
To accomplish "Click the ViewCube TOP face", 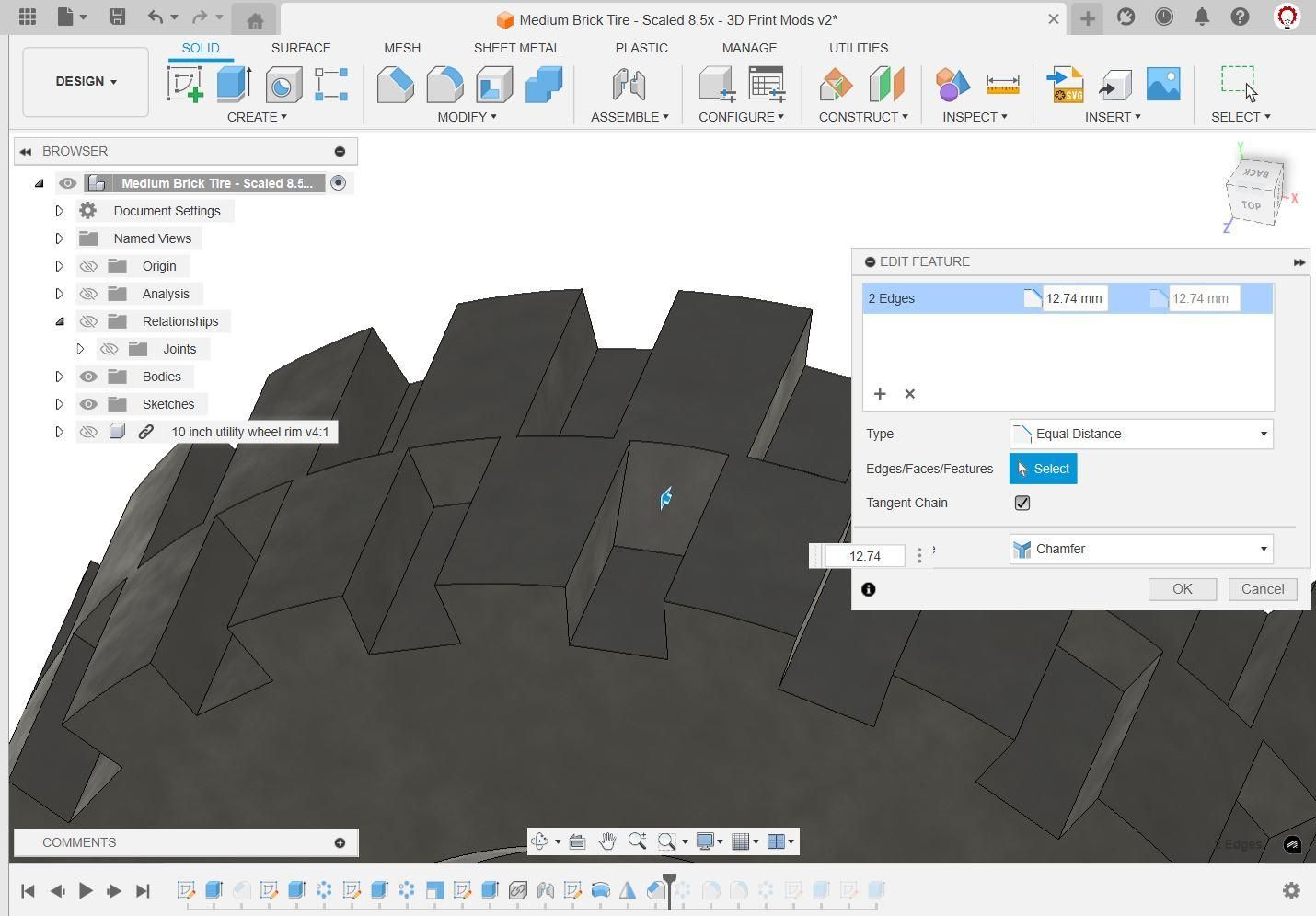I will pyautogui.click(x=1251, y=205).
